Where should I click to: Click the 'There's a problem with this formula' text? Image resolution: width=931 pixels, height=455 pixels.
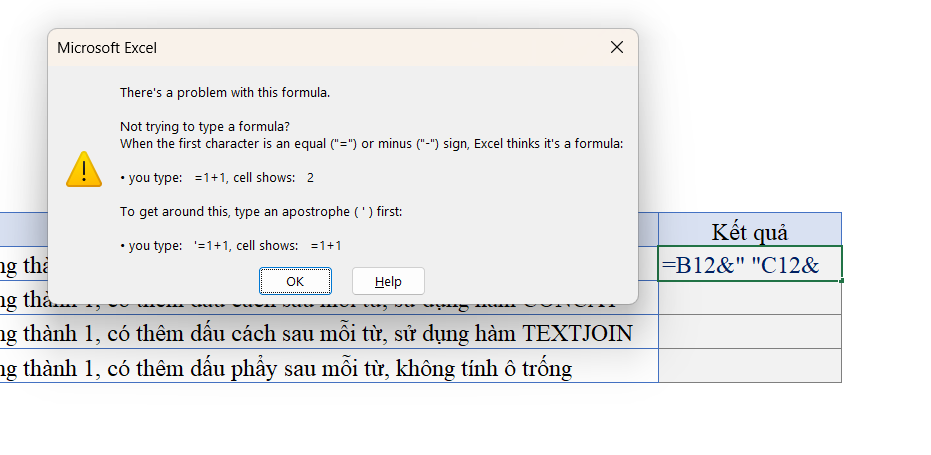coord(224,92)
